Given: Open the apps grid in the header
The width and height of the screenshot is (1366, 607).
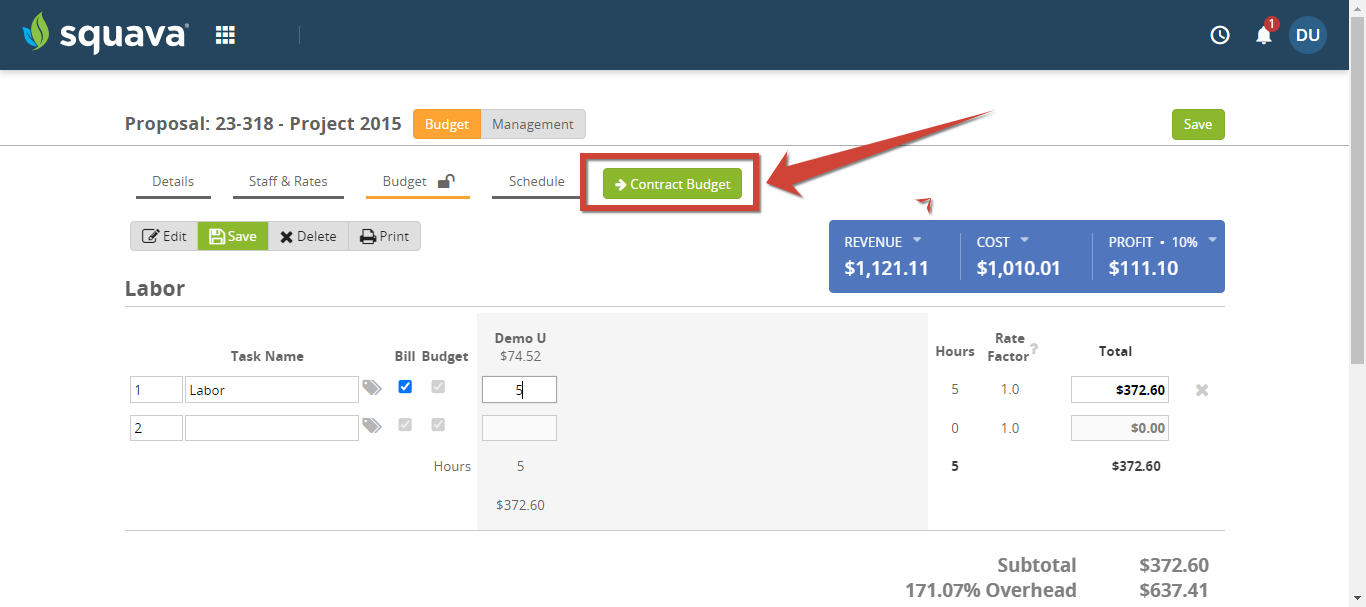Looking at the screenshot, I should pyautogui.click(x=225, y=33).
